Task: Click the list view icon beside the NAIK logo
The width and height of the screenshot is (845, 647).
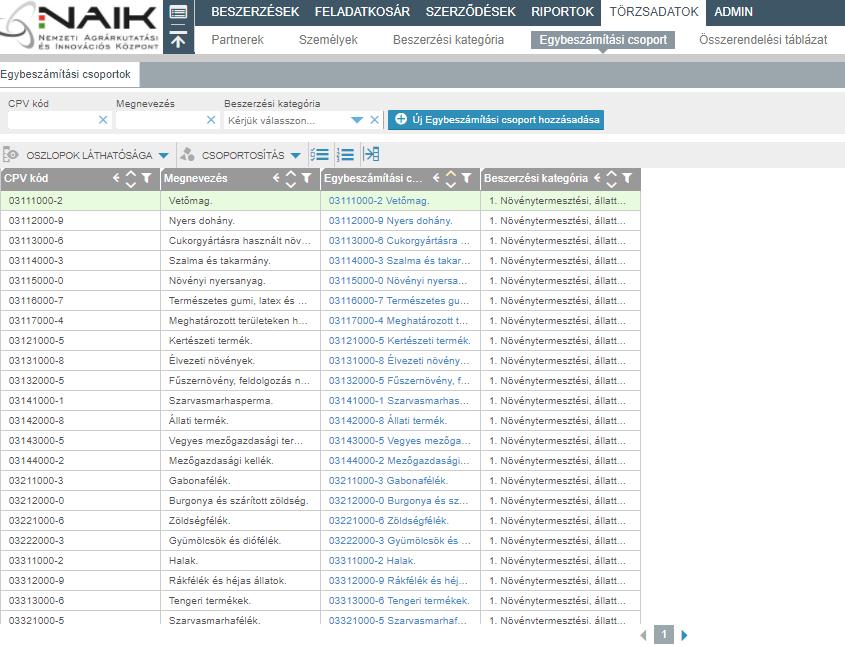Action: pyautogui.click(x=178, y=12)
